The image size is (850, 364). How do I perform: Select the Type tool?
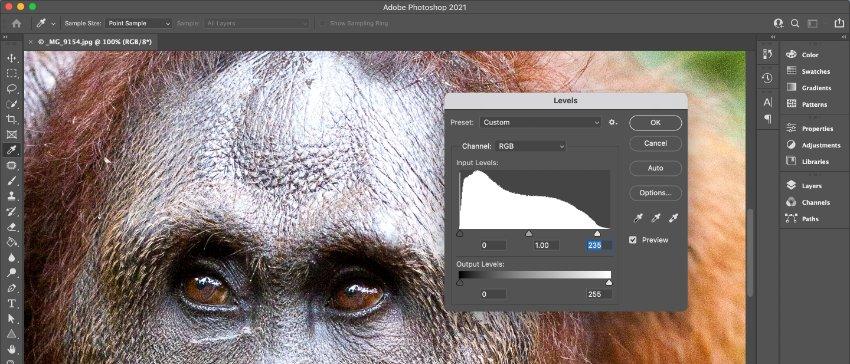tap(11, 303)
